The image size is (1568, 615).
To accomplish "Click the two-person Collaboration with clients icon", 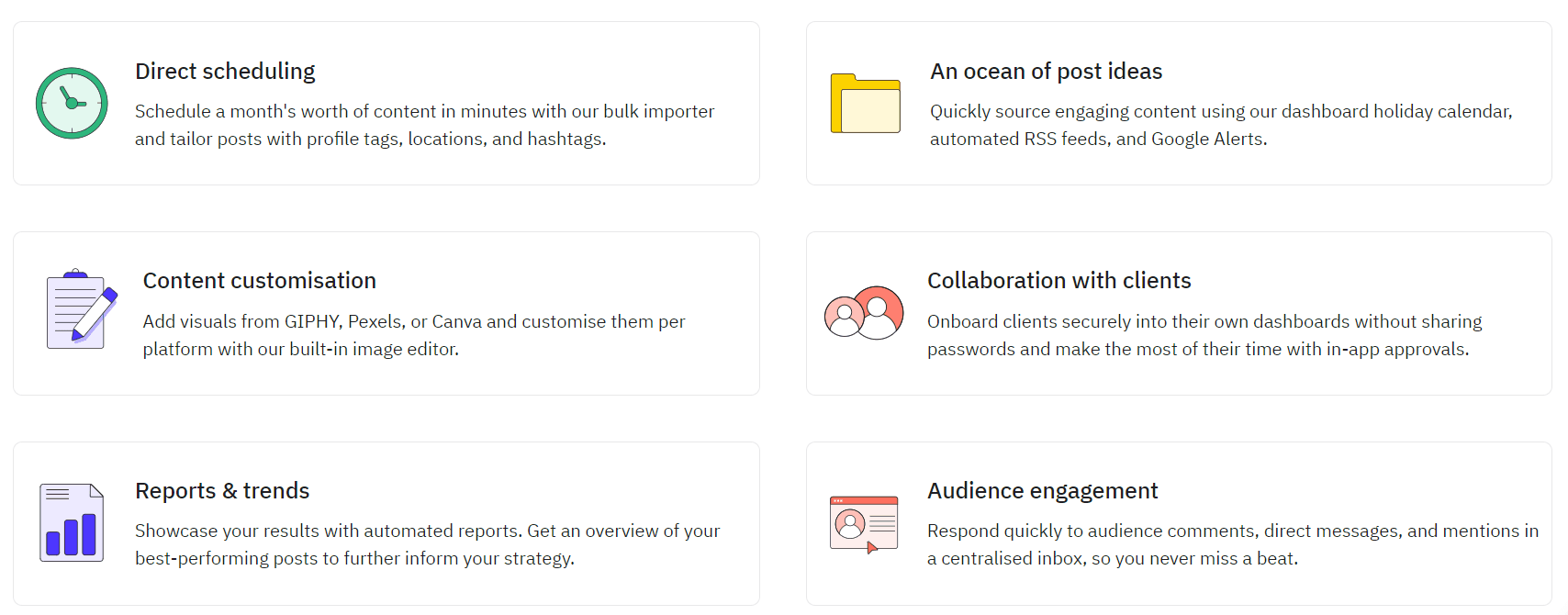I will coord(864,313).
